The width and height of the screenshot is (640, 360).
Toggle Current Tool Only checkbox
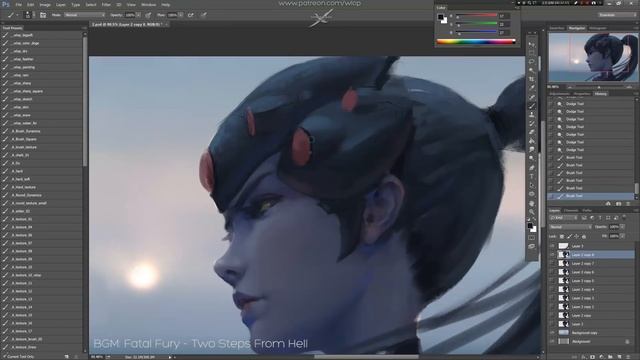click(x=4, y=357)
